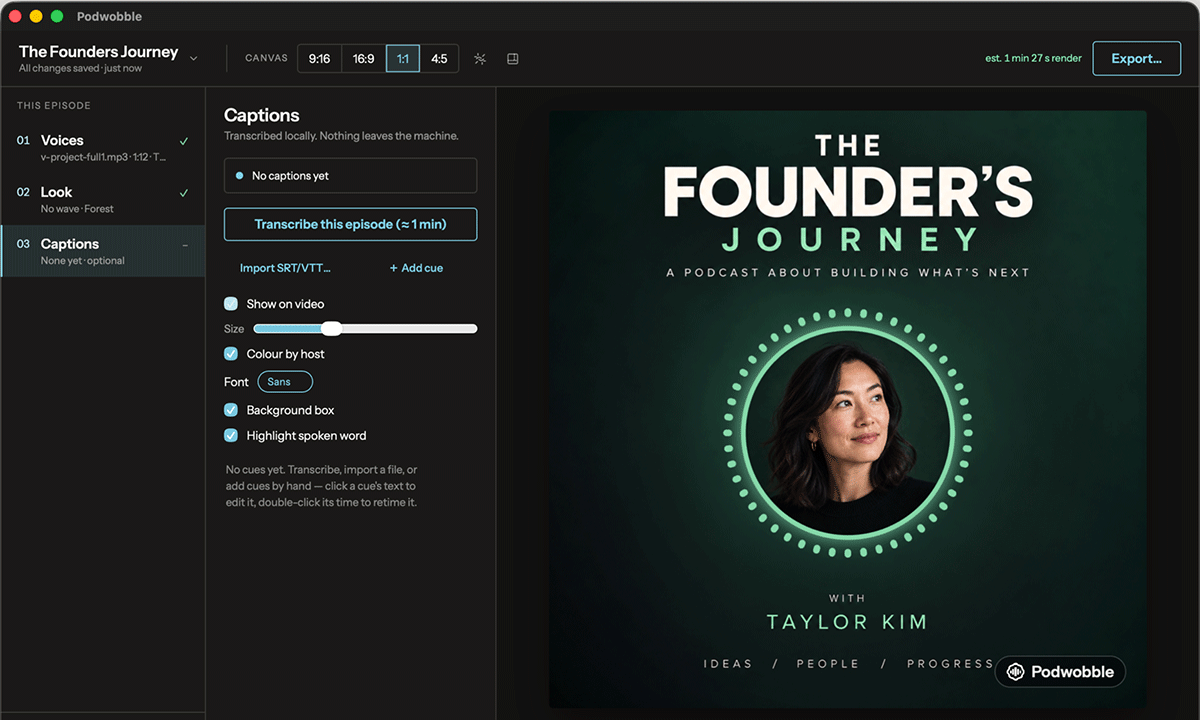This screenshot has width=1200, height=720.
Task: Click the caption Size slider handle
Action: (331, 329)
